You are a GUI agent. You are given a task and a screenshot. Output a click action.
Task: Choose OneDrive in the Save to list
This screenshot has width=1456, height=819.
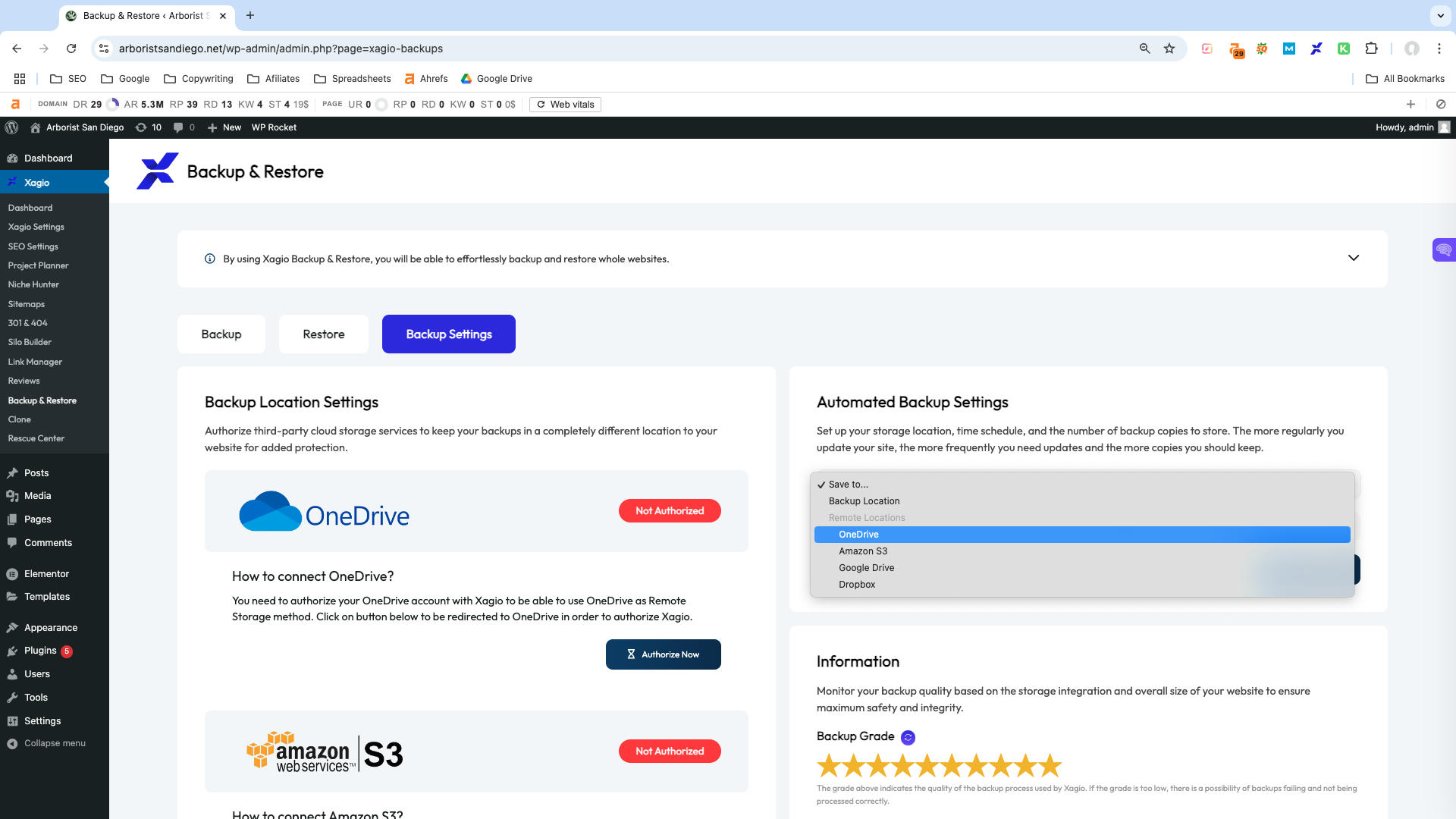1082,535
